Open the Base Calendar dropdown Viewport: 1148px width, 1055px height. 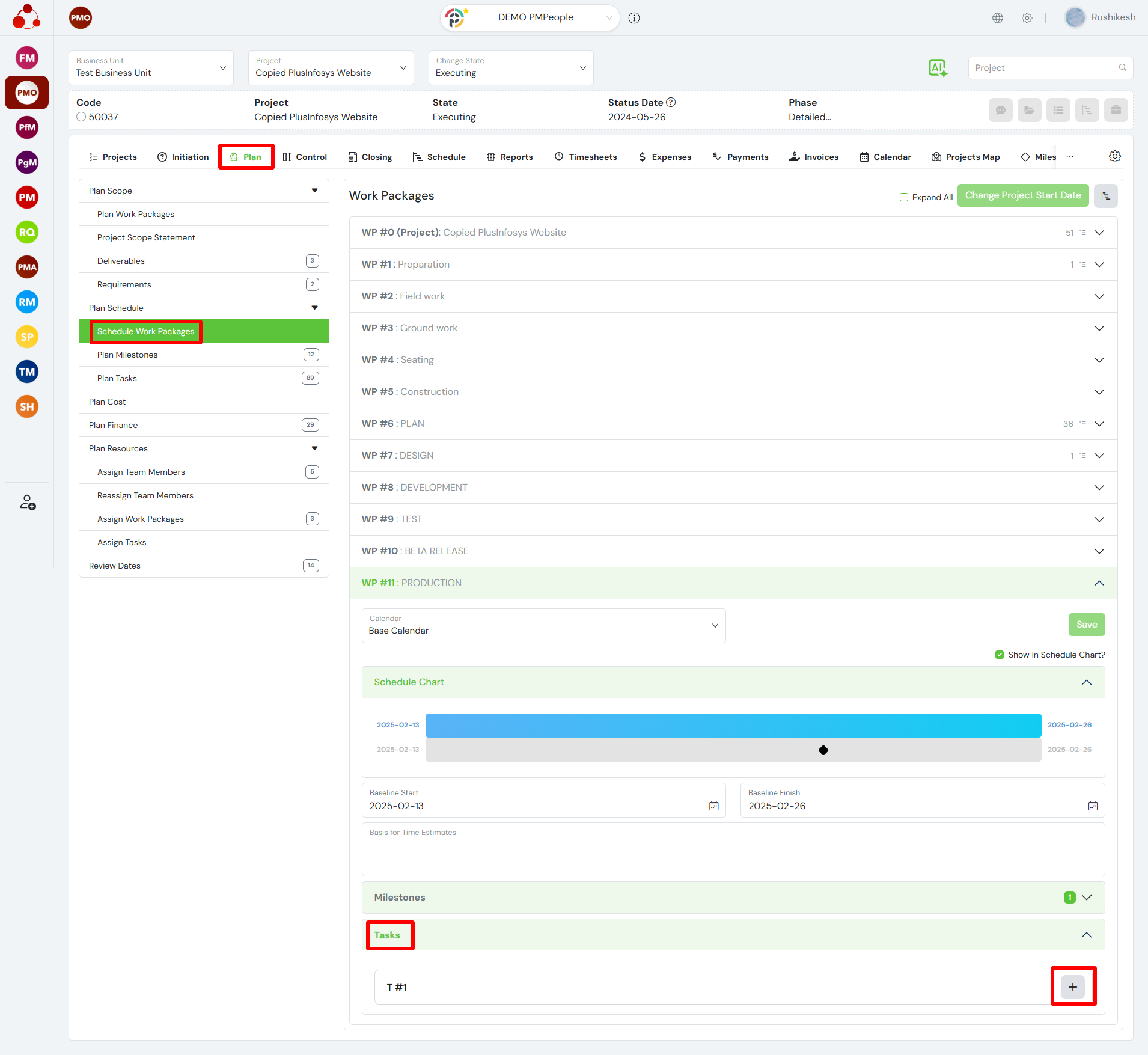[x=543, y=626]
